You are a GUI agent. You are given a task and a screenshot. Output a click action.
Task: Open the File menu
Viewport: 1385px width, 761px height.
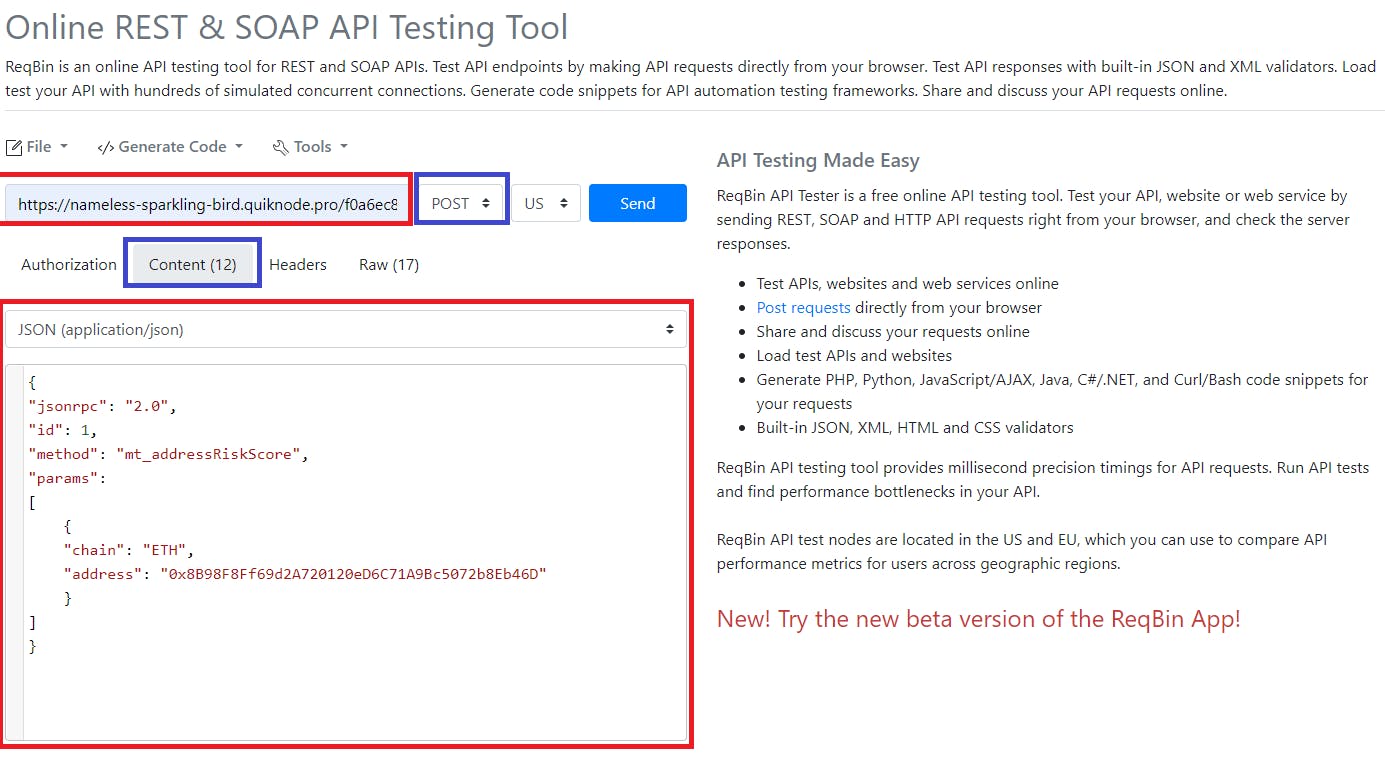tap(37, 147)
